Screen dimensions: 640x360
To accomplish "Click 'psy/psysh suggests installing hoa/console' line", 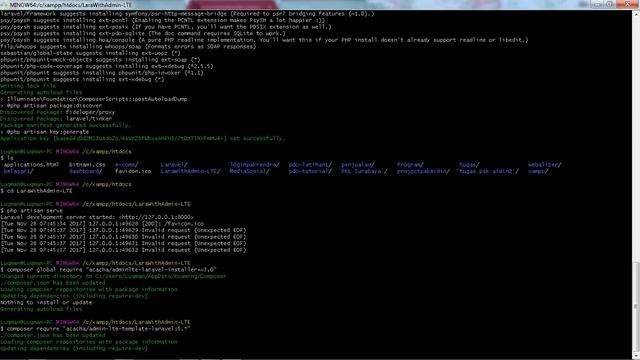I will (264, 40).
